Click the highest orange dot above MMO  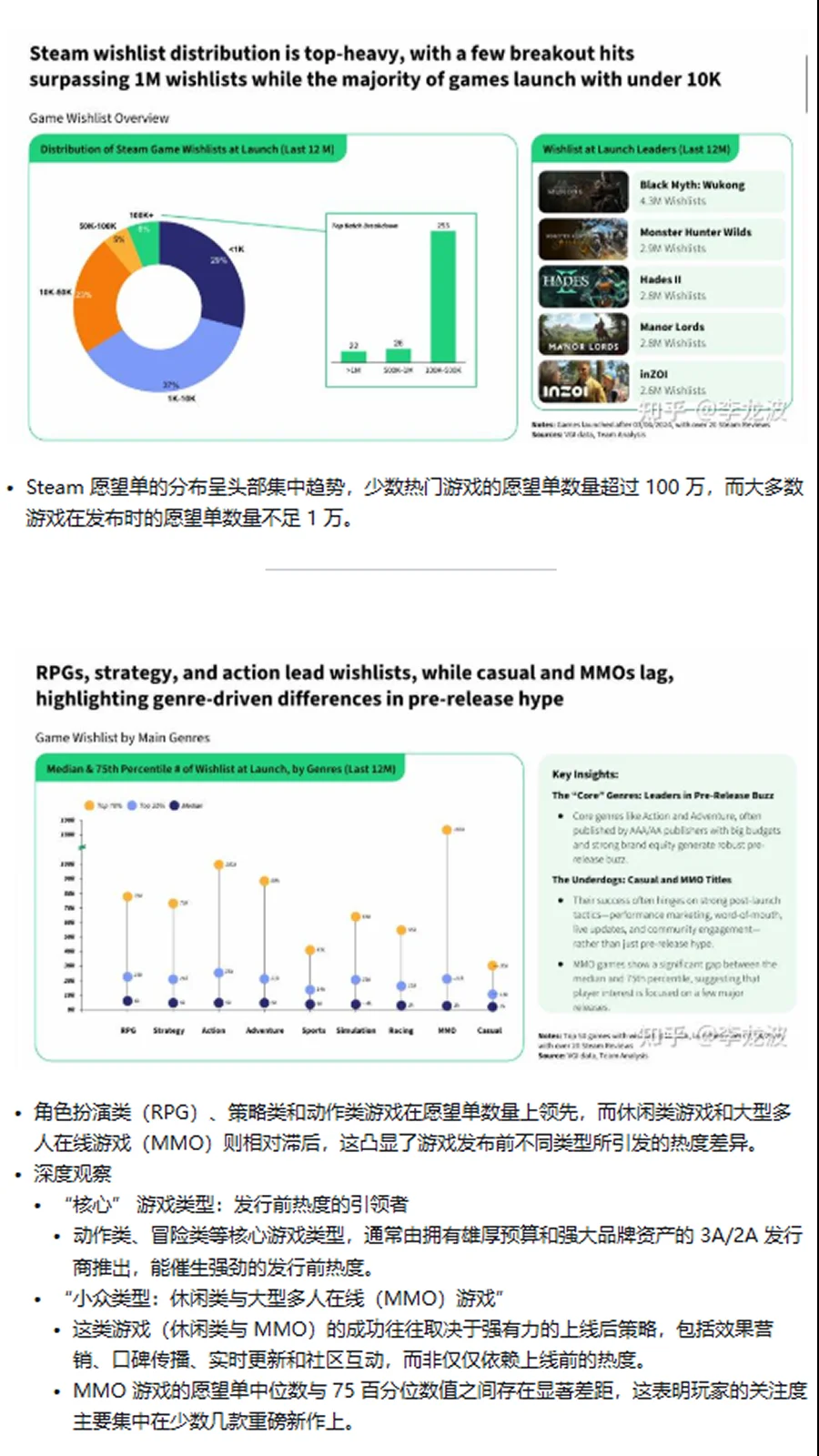click(447, 830)
